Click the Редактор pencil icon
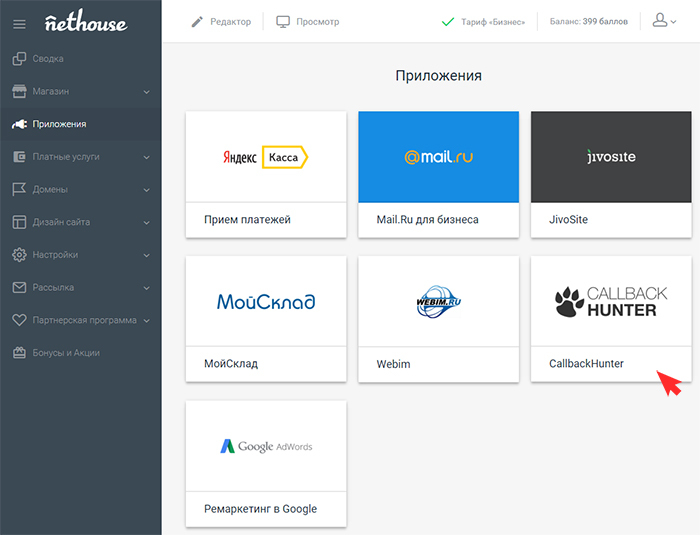Viewport: 700px width, 535px height. point(197,21)
